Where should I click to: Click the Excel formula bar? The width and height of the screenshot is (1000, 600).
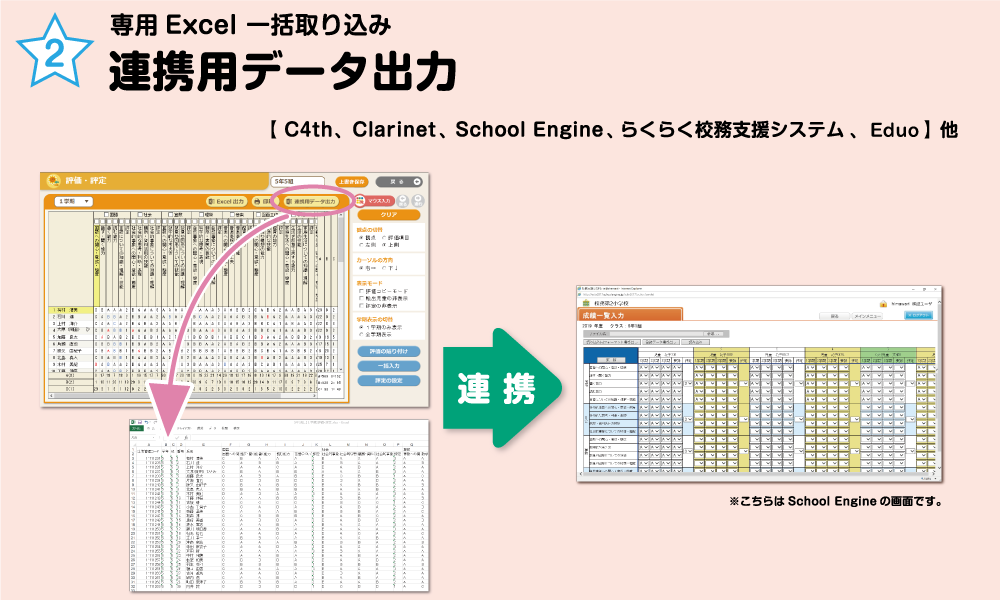tap(309, 438)
